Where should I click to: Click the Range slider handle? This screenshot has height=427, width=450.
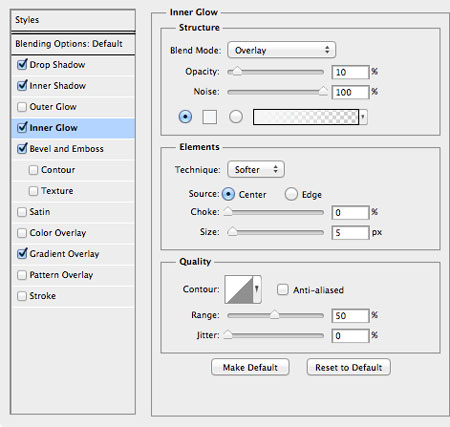274,315
